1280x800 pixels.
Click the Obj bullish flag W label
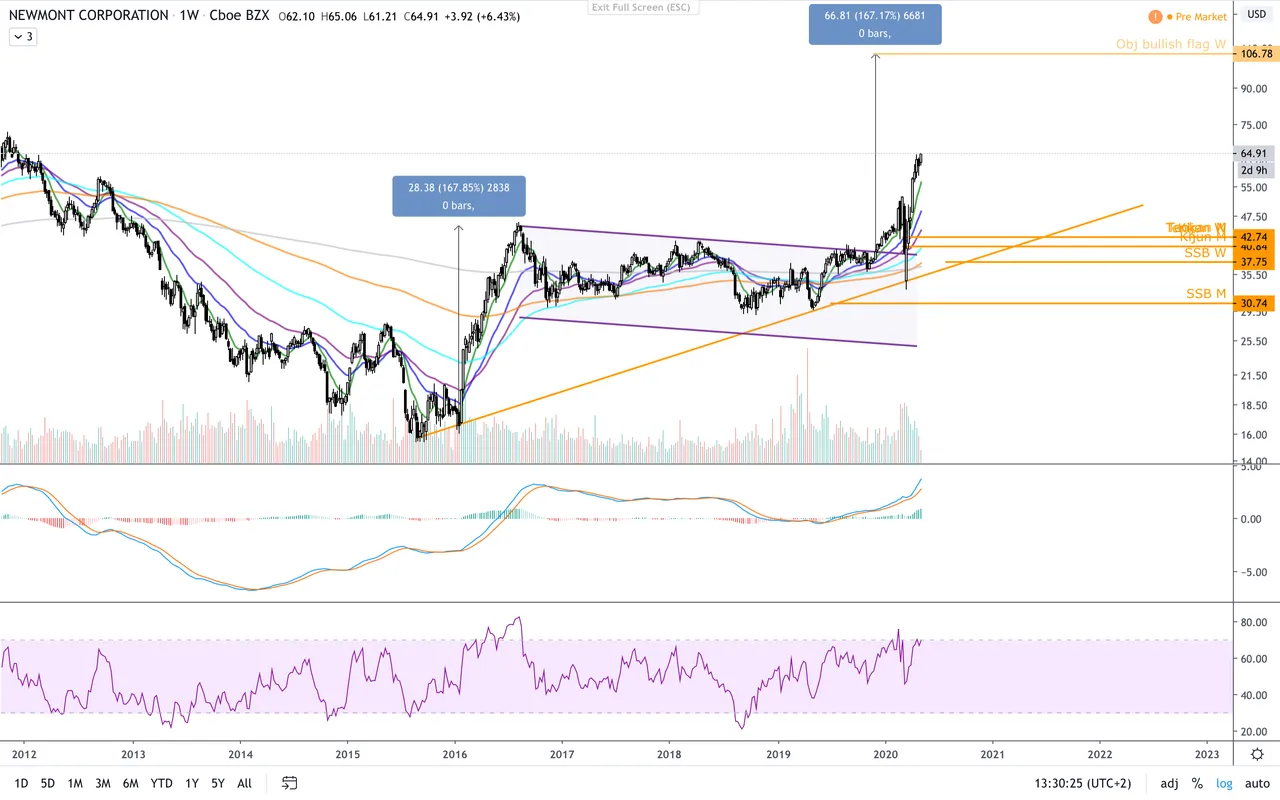(x=1171, y=44)
